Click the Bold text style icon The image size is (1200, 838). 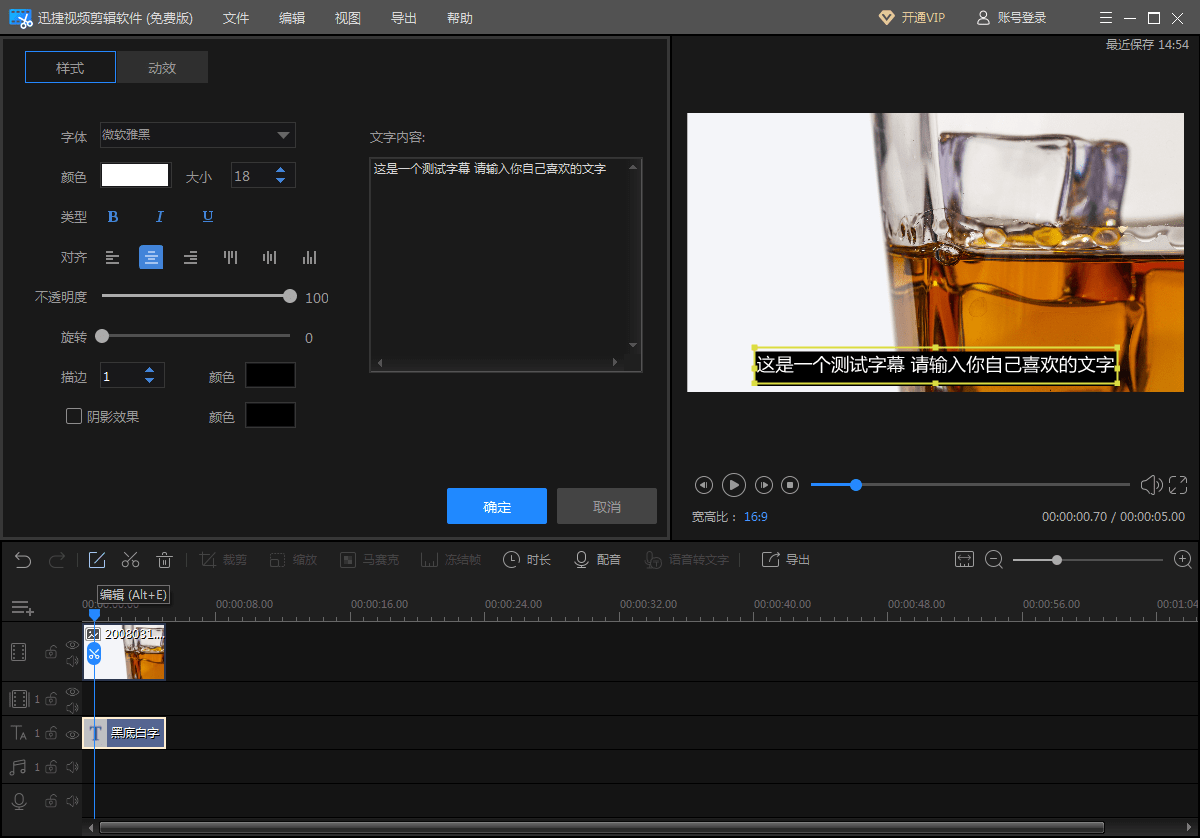113,217
